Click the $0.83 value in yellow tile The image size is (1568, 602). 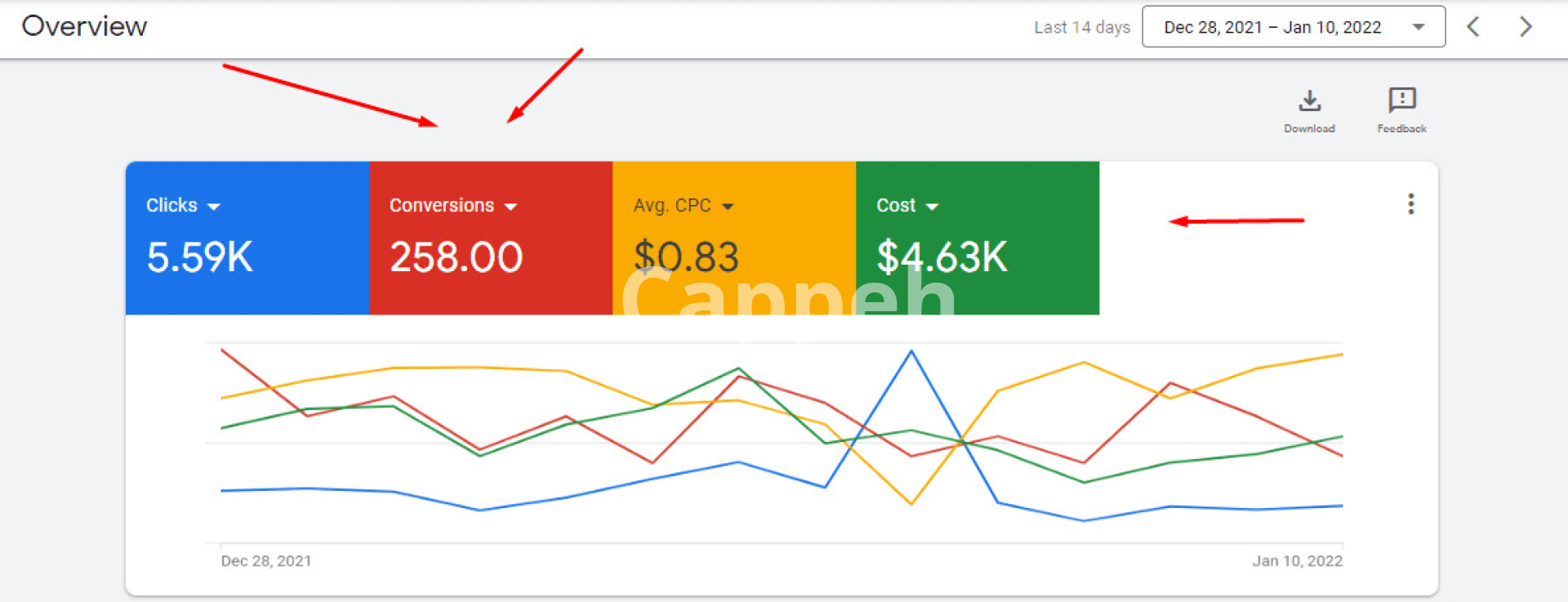coord(686,257)
